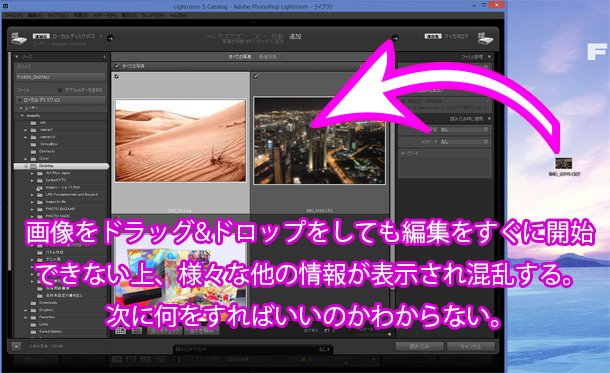Click inside the キーワード text field

(x=445, y=168)
